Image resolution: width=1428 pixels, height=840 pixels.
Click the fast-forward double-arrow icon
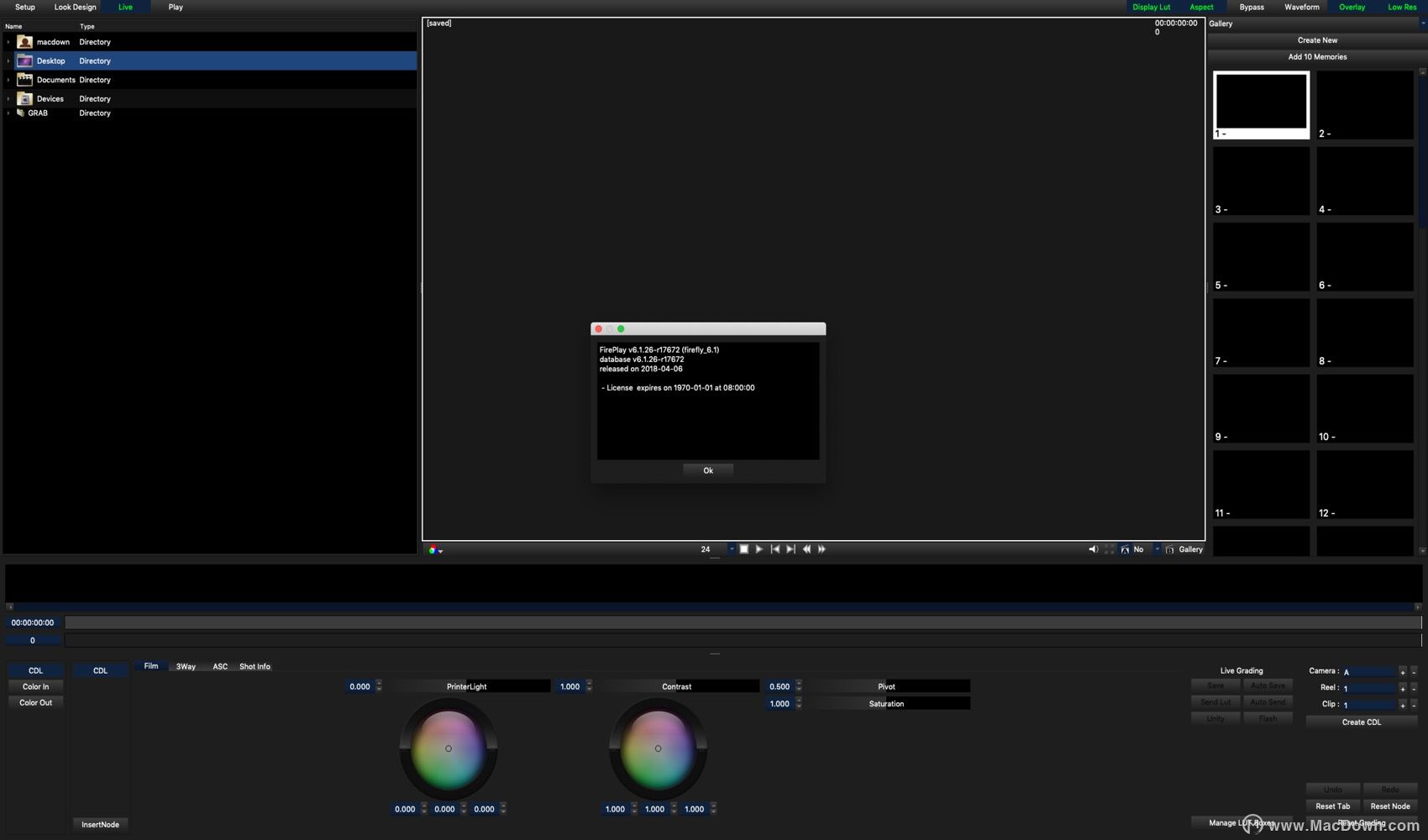[822, 549]
